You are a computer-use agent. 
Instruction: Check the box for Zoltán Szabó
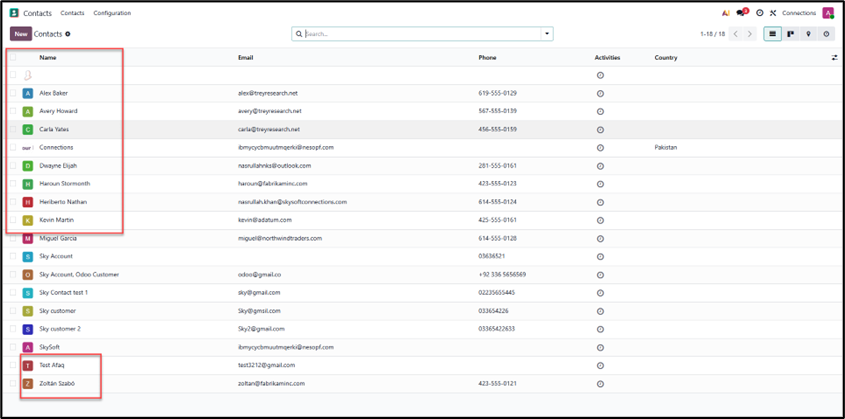[x=13, y=383]
